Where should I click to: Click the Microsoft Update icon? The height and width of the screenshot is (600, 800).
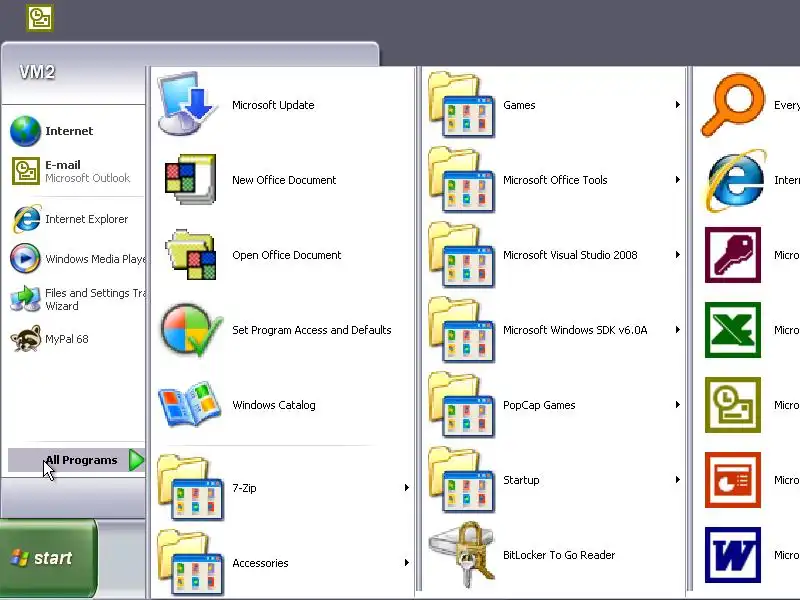[188, 104]
